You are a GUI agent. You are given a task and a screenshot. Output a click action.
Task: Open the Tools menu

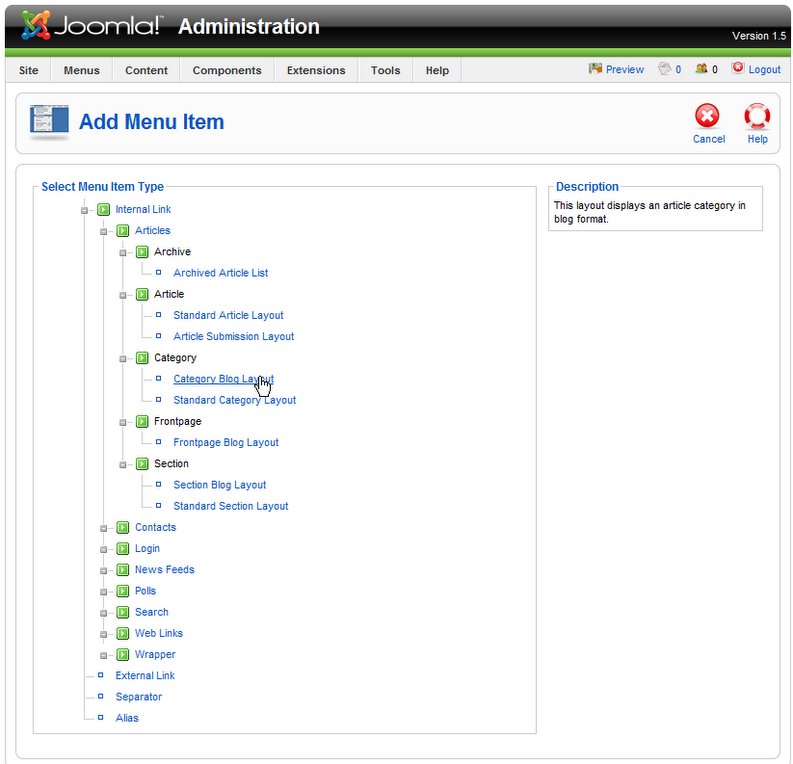tap(385, 70)
